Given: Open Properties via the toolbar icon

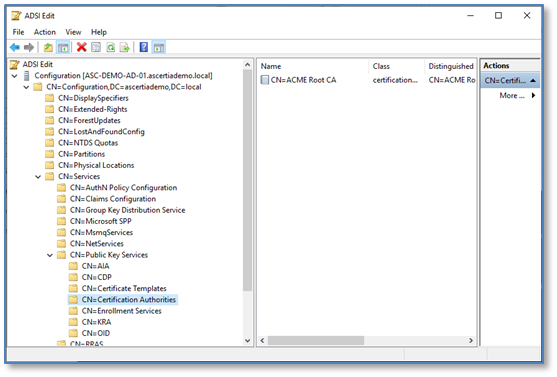Looking at the screenshot, I should [96, 47].
